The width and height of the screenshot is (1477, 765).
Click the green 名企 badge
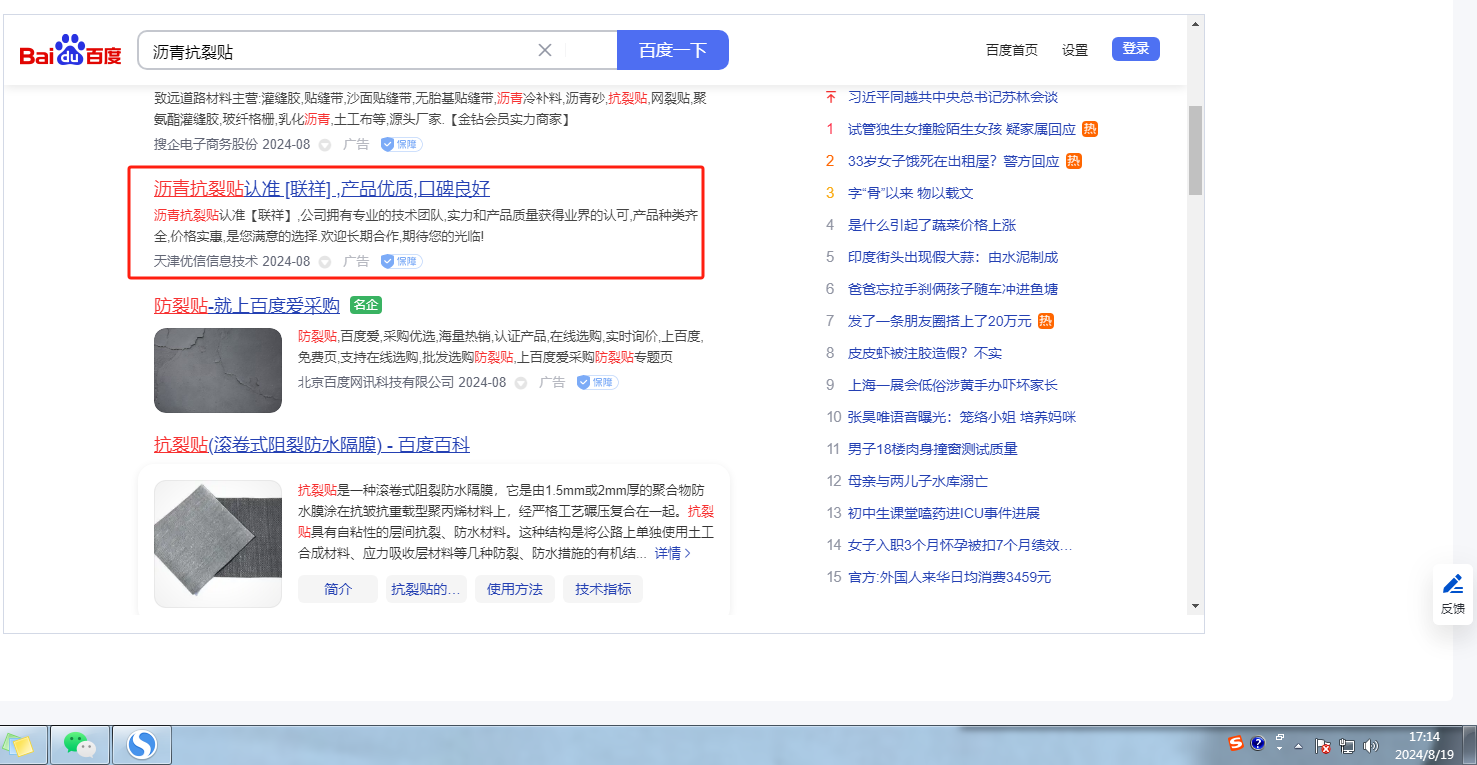point(366,305)
